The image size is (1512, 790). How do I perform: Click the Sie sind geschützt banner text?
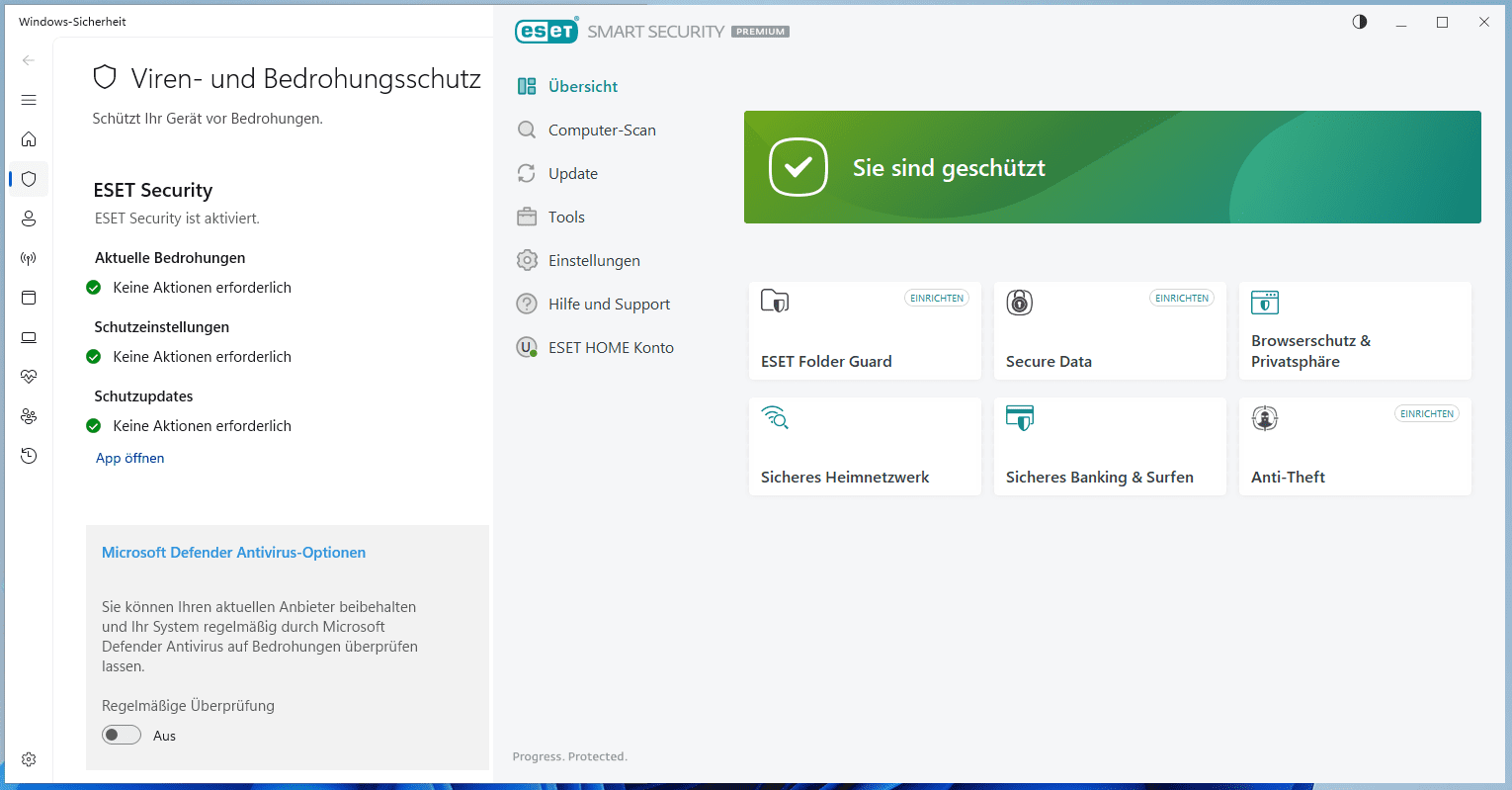949,168
